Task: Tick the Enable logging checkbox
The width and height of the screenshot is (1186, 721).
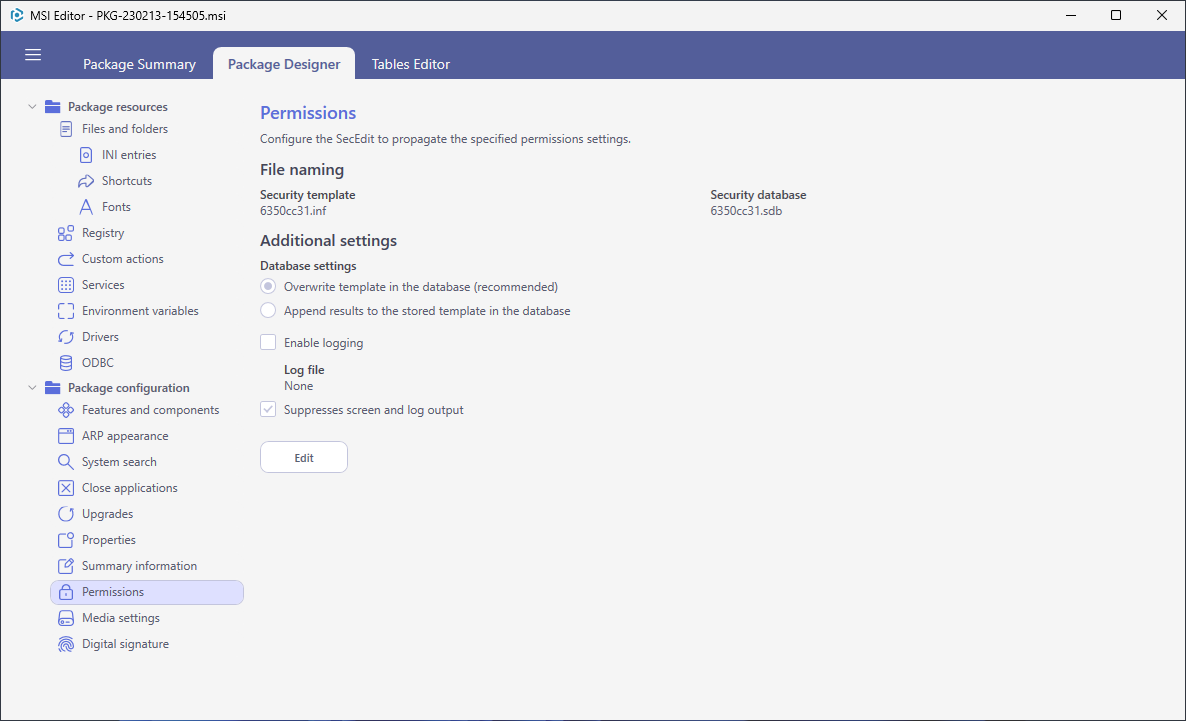Action: 268,342
